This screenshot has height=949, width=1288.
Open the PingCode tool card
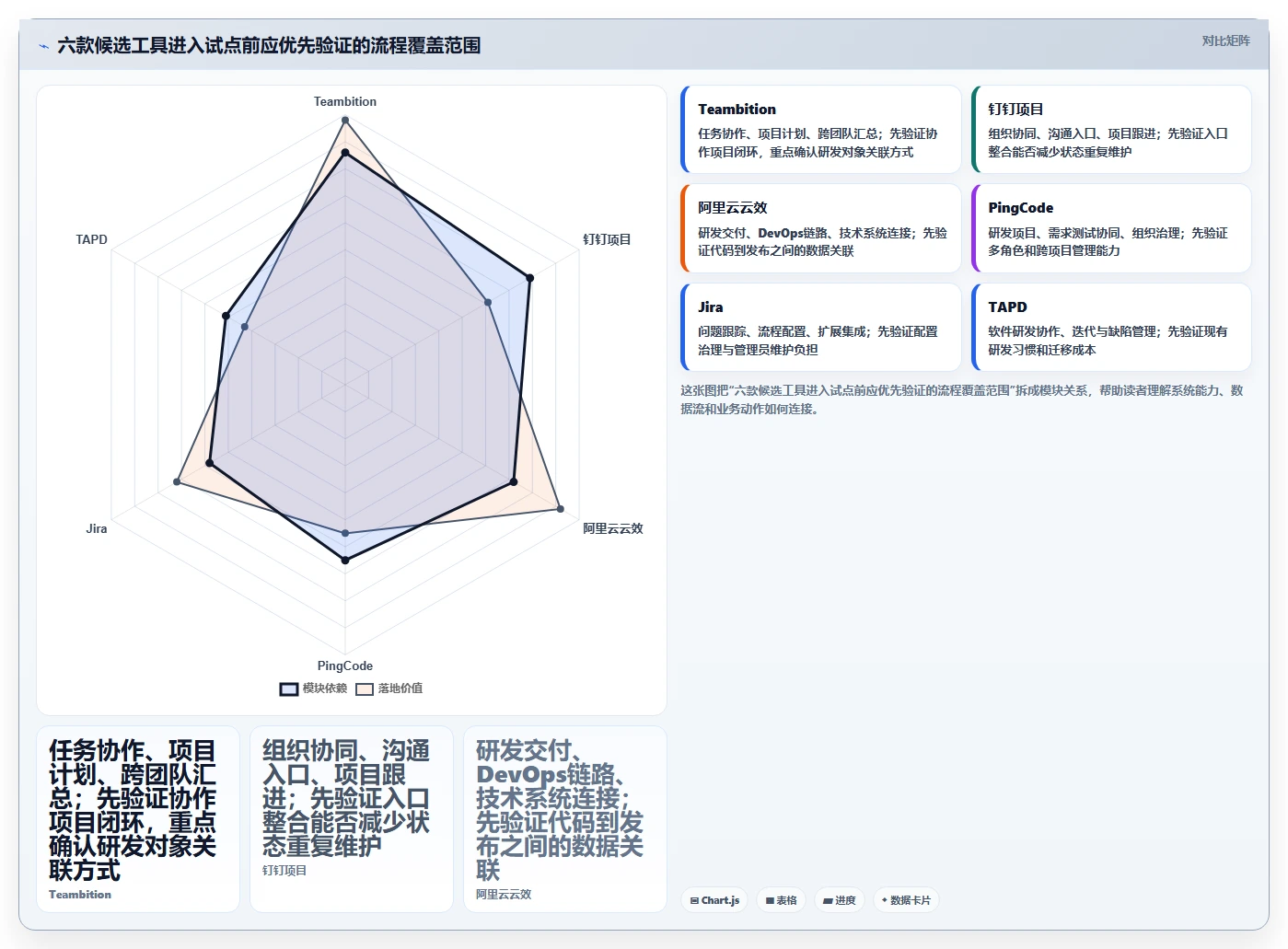pyautogui.click(x=1111, y=228)
